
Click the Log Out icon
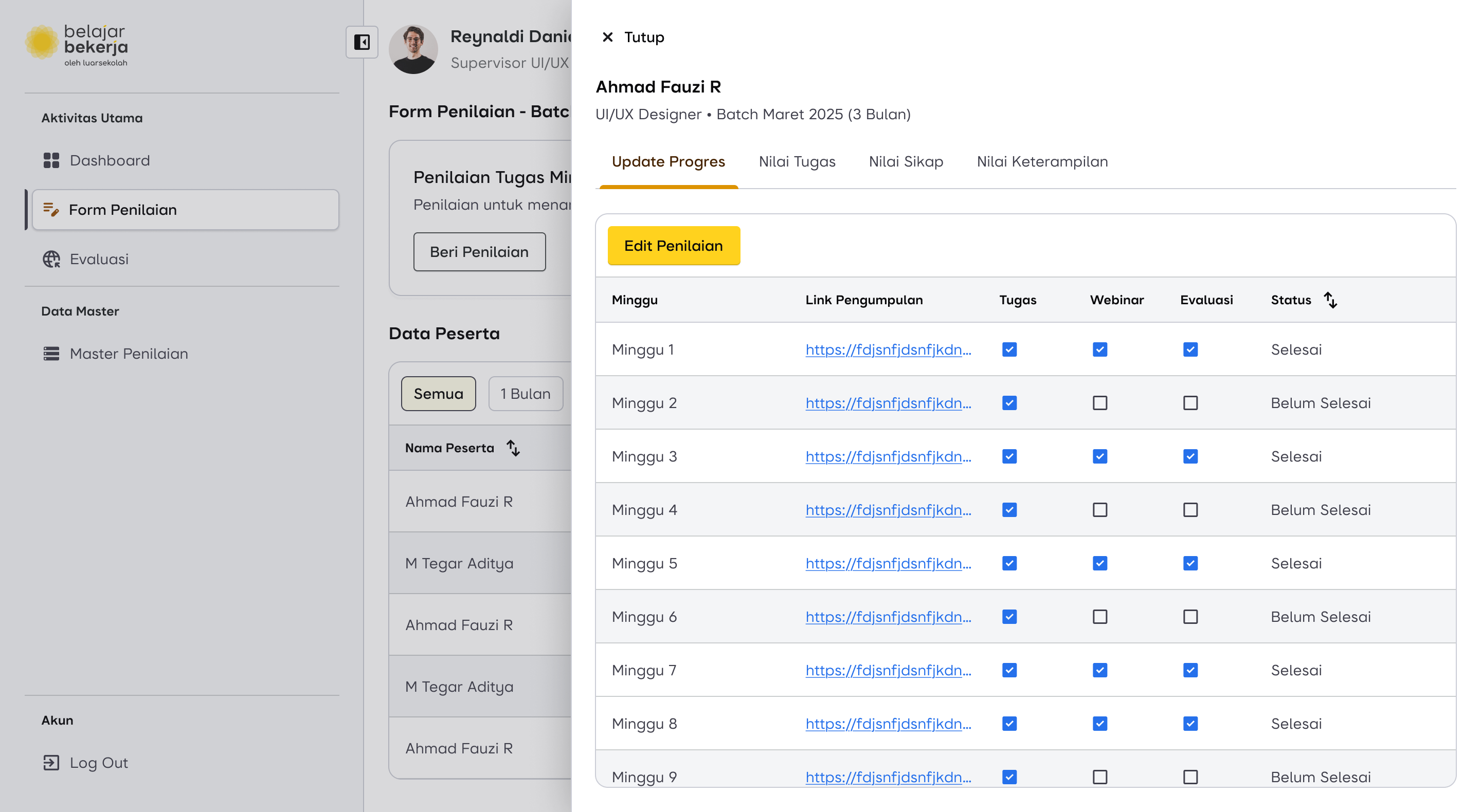pyautogui.click(x=51, y=763)
